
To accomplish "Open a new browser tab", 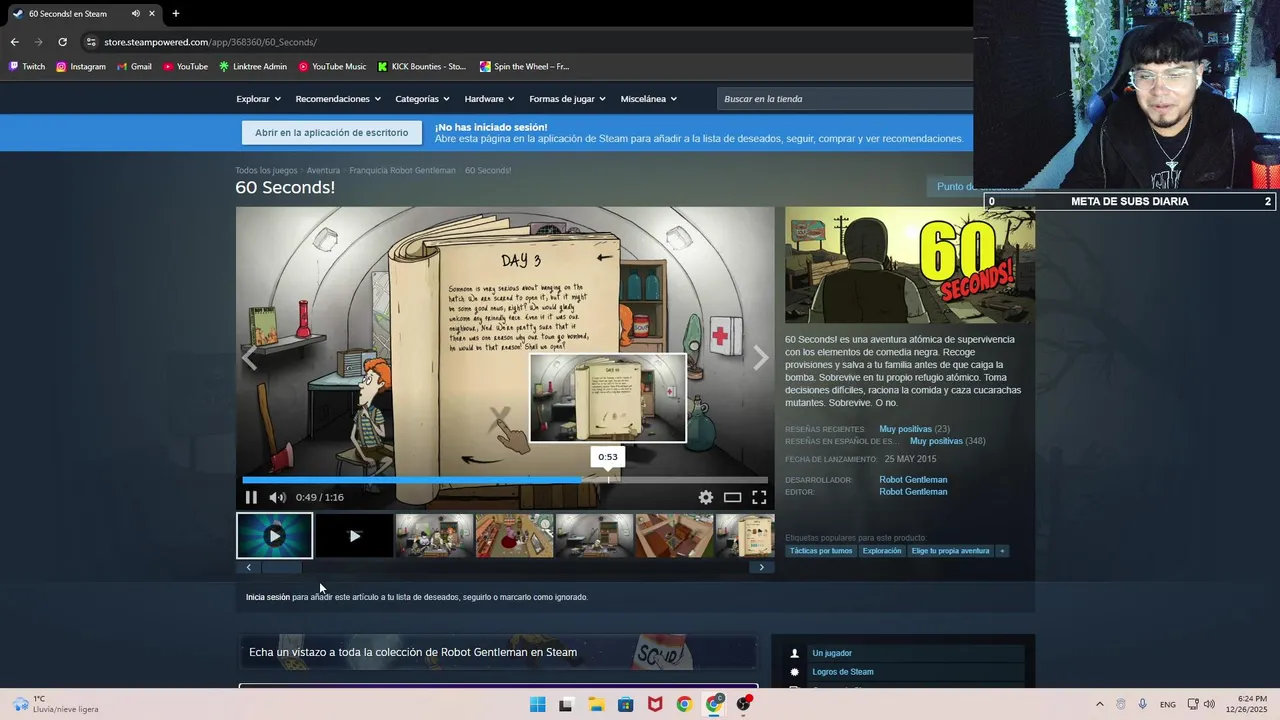I will 176,14.
